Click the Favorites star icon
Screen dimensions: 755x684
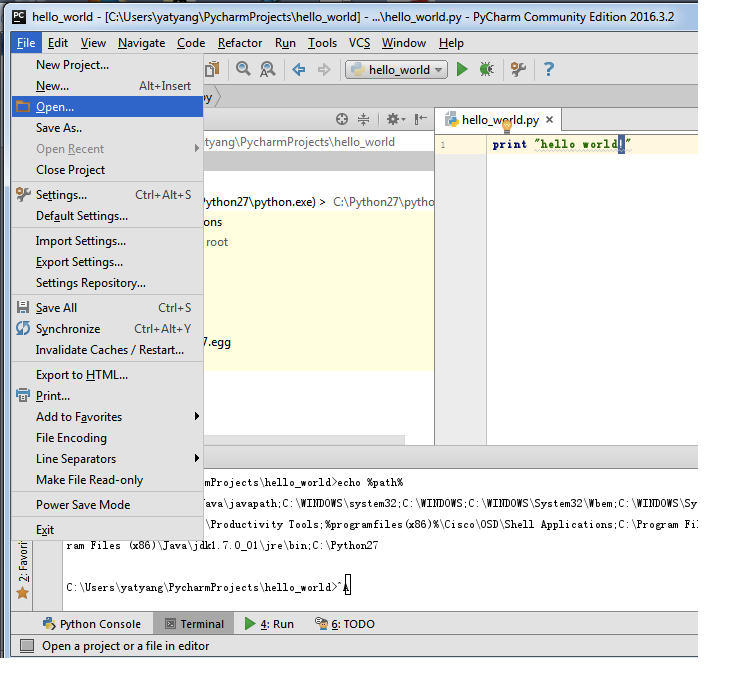click(23, 593)
